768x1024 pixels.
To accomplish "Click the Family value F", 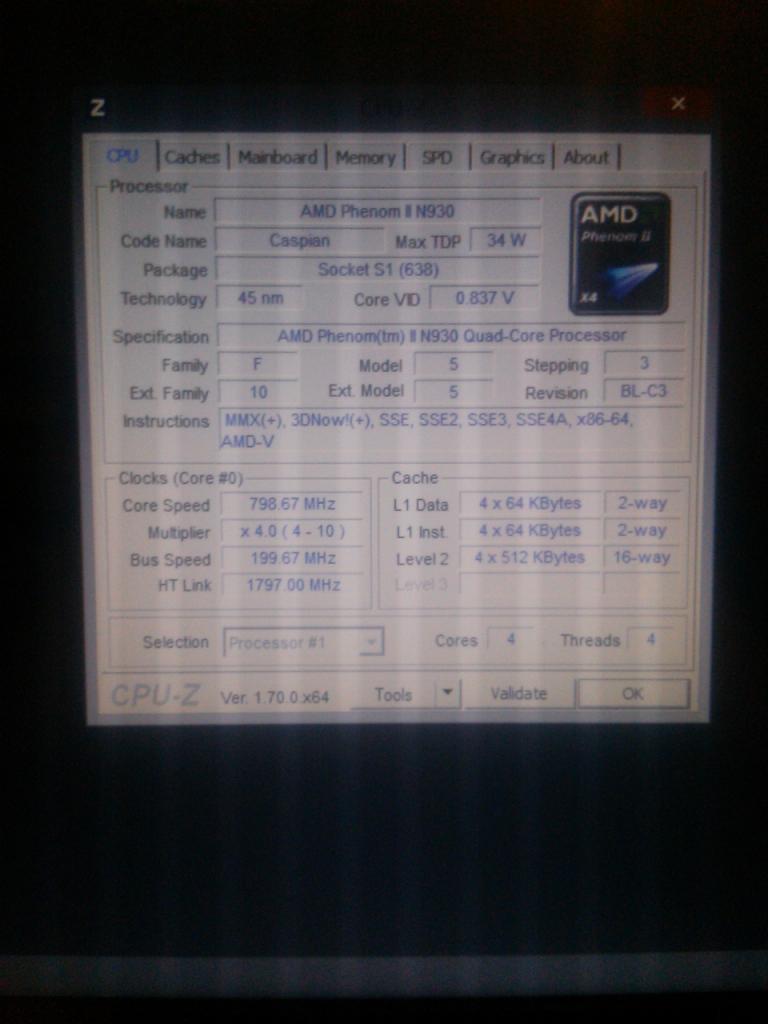I will click(258, 364).
